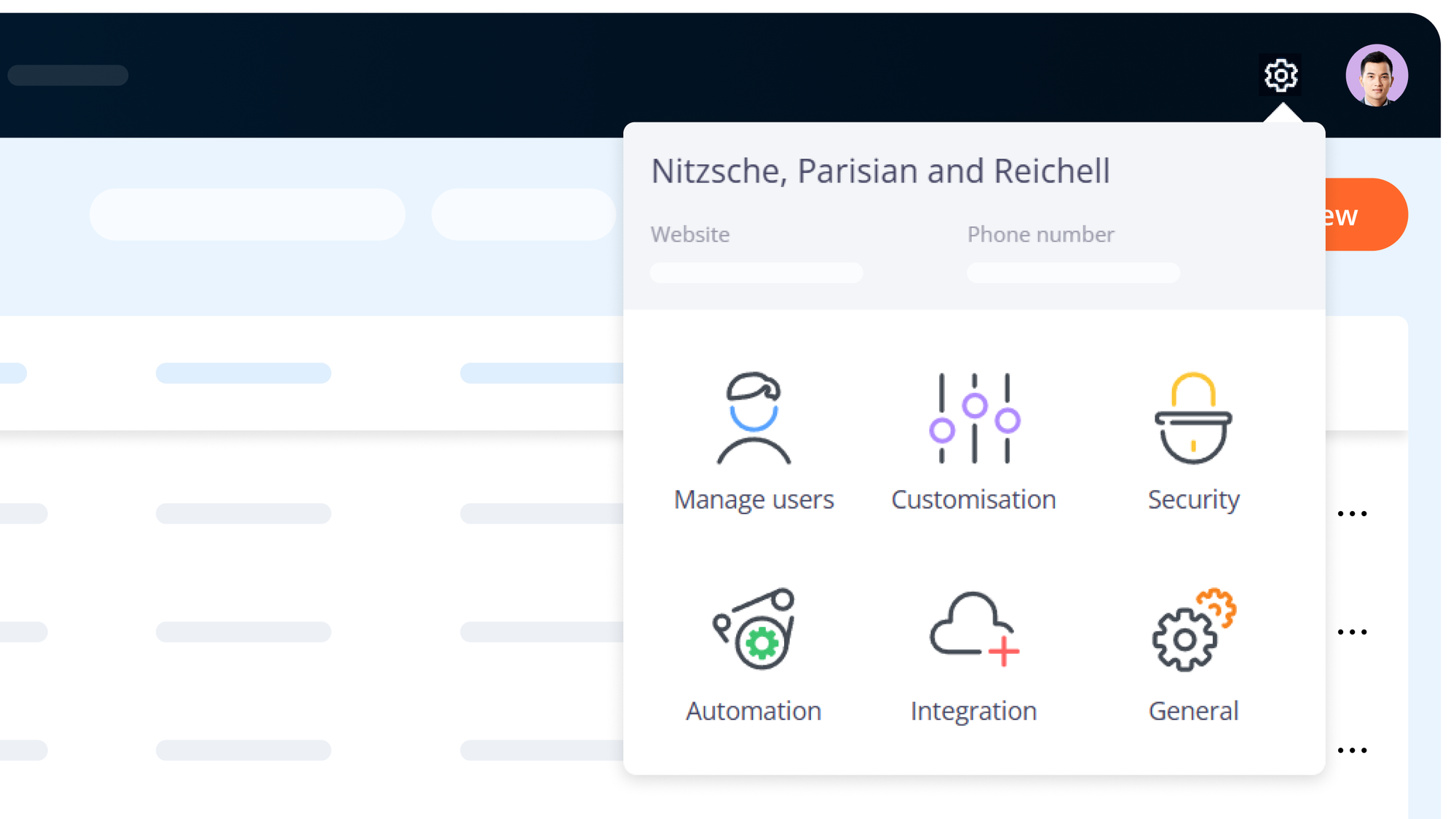
Task: Click the orange New button
Action: (1365, 215)
